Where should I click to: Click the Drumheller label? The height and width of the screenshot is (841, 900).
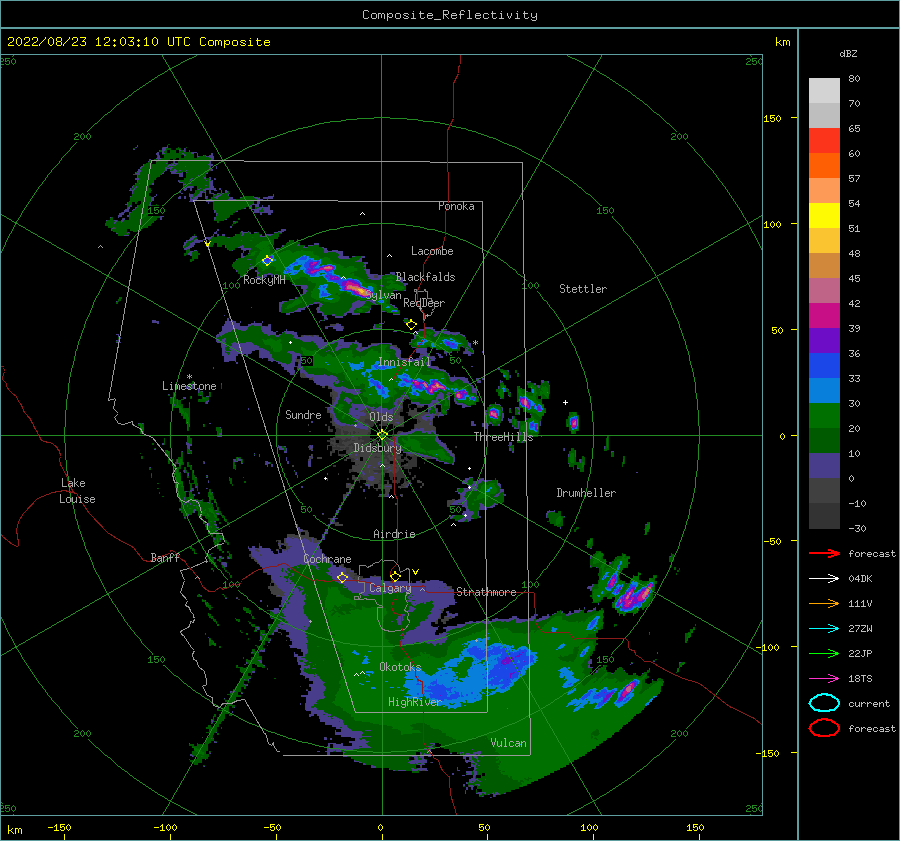click(x=586, y=493)
